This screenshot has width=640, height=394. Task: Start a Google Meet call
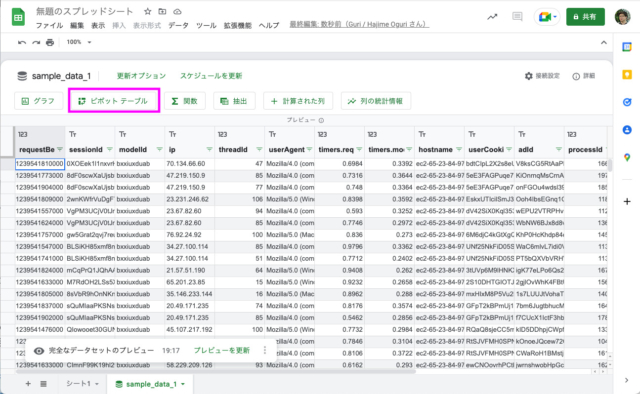[x=547, y=17]
